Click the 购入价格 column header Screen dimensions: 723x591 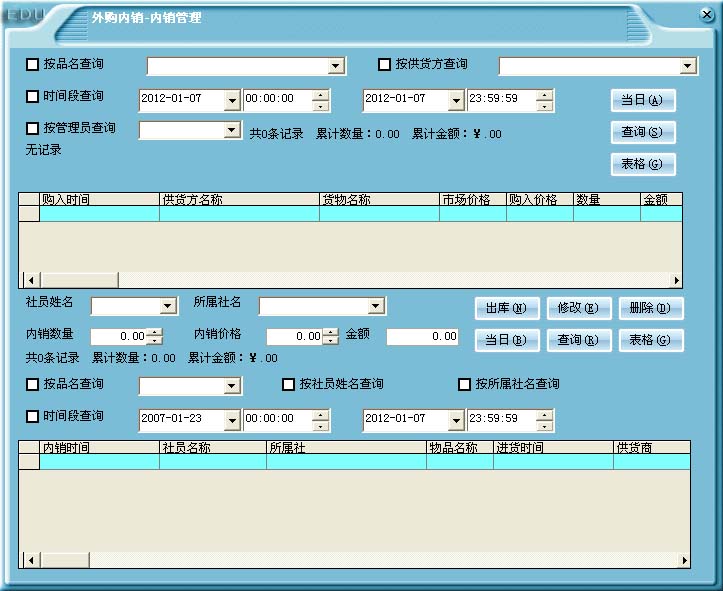(x=540, y=200)
